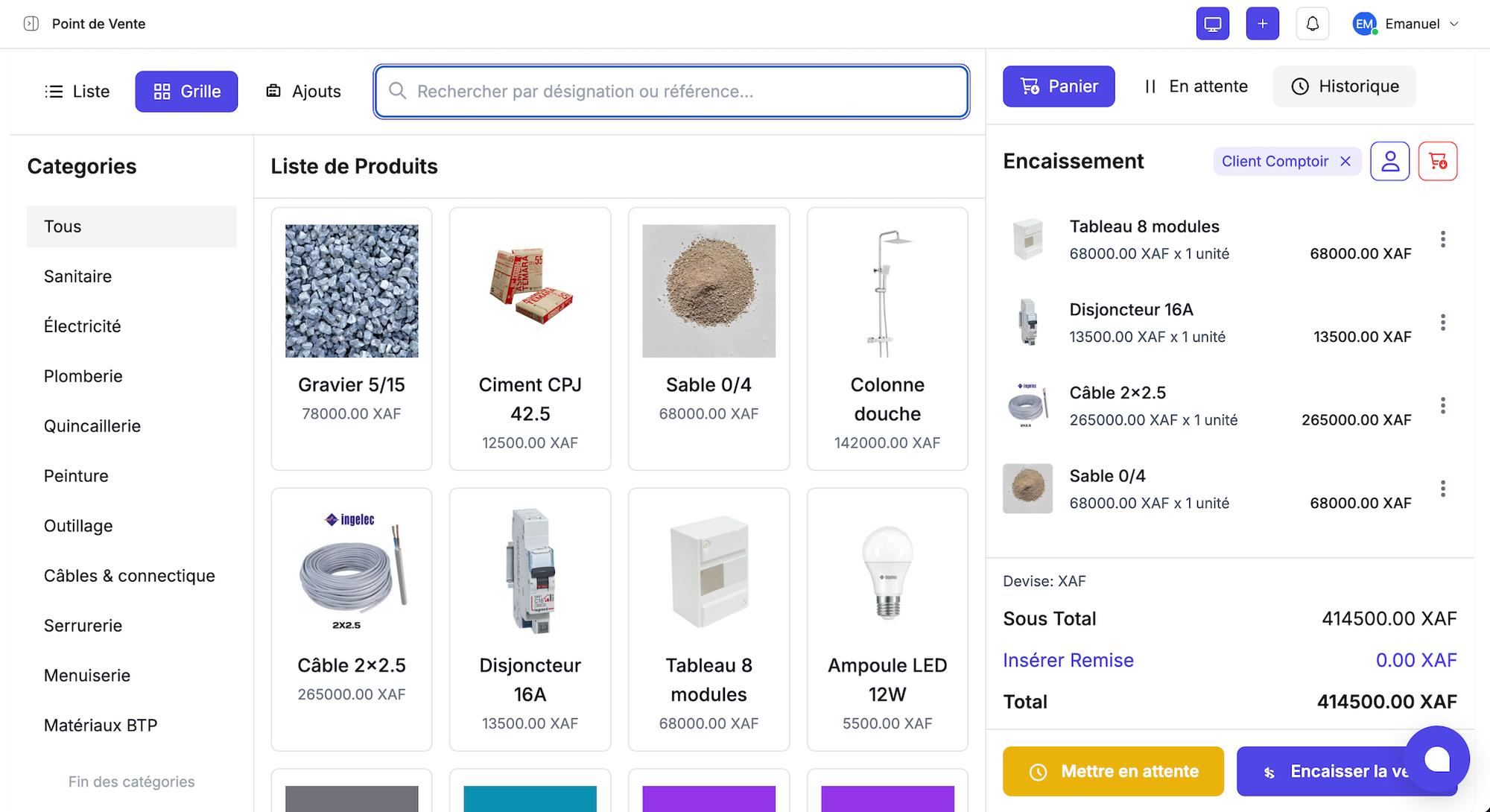Viewport: 1490px width, 812px height.
Task: Select the Électricité category
Action: 83,326
